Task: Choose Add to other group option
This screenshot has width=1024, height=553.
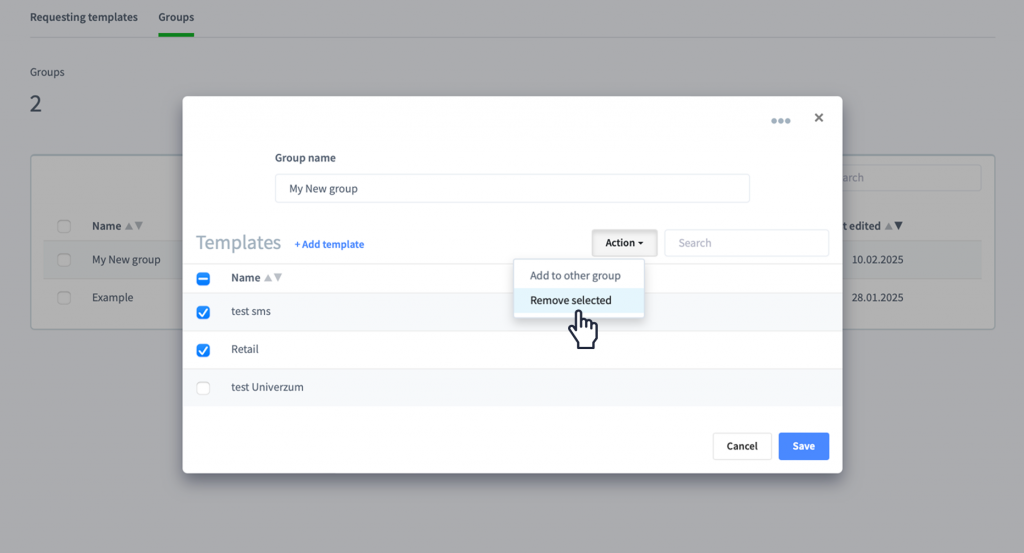Action: pos(575,276)
